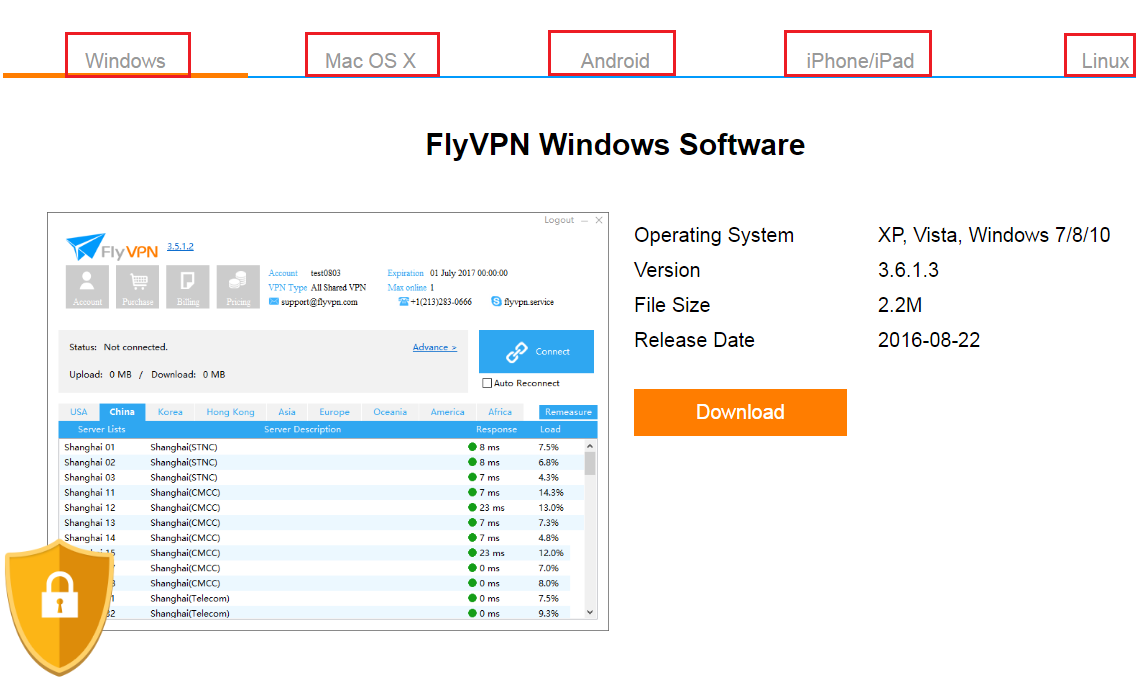Click the Server Lists column header
This screenshot has width=1136, height=677.
(x=101, y=430)
